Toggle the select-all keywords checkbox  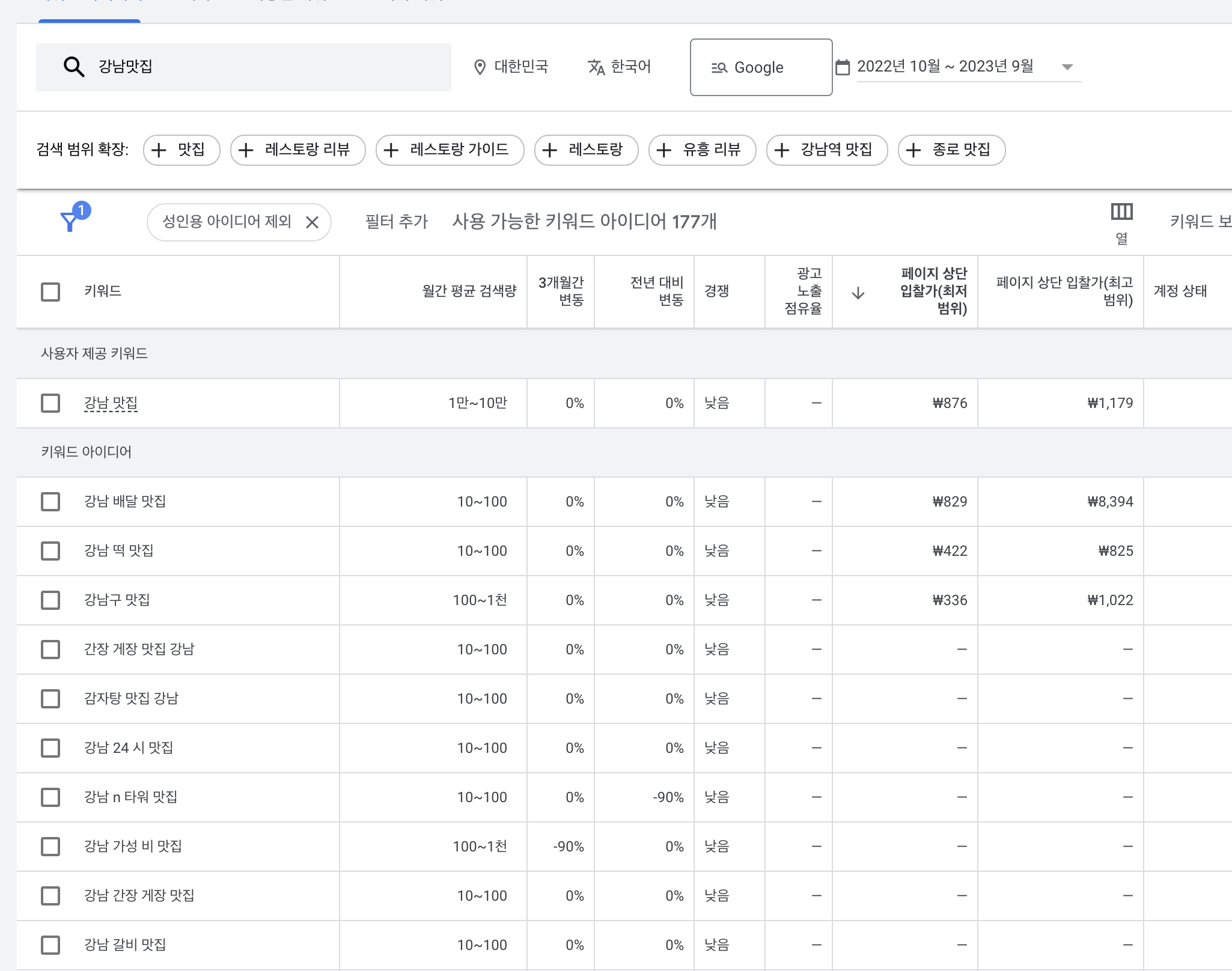point(50,292)
